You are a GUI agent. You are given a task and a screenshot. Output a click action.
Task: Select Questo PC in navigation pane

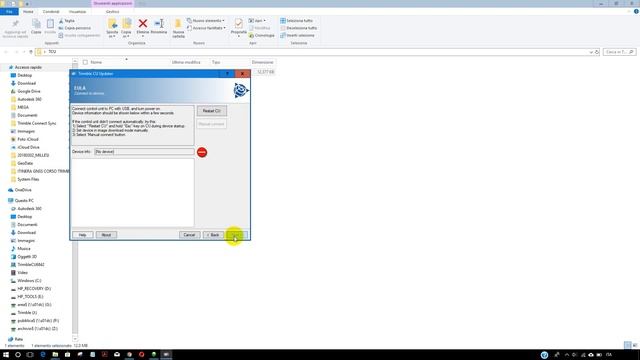pyautogui.click(x=24, y=201)
